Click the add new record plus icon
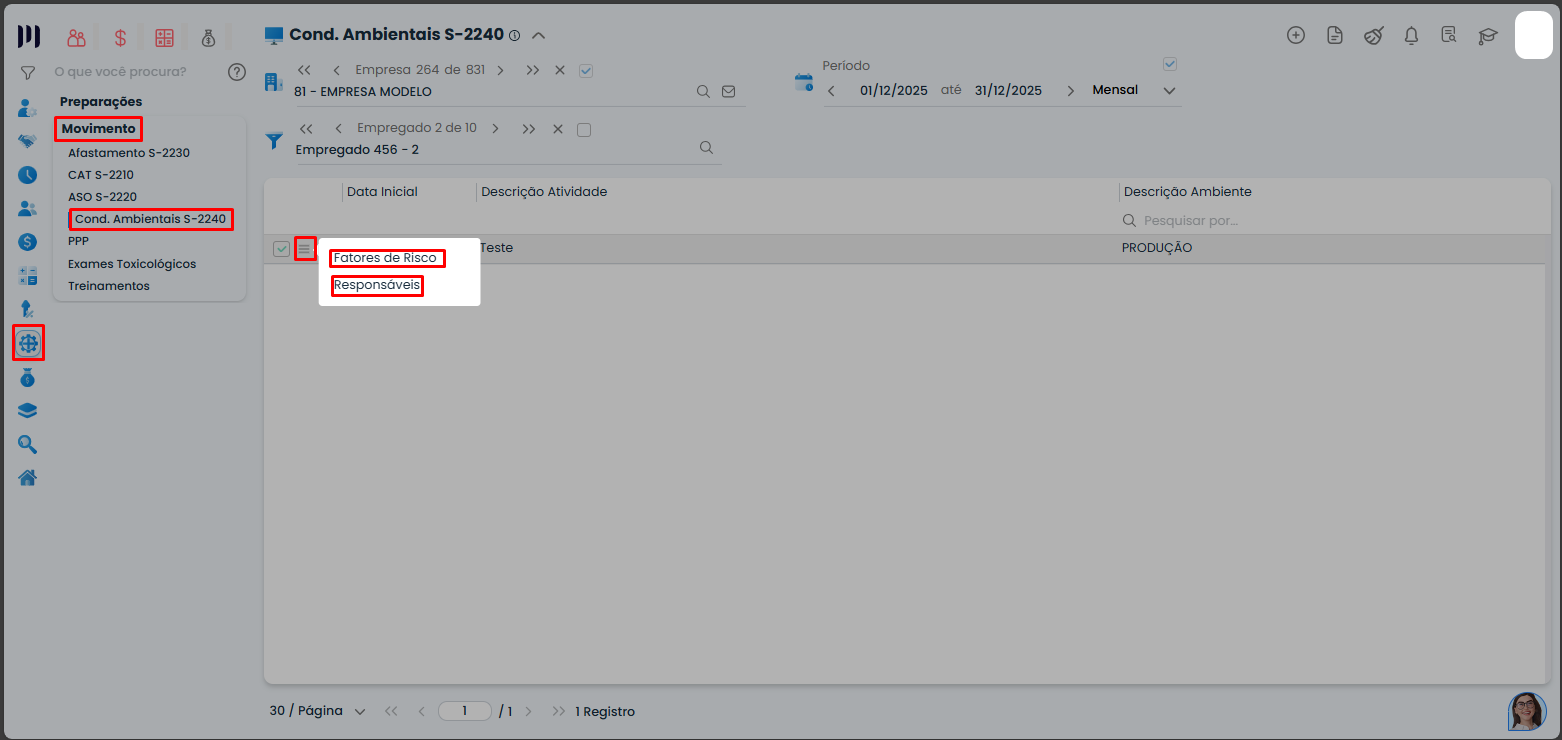The width and height of the screenshot is (1562, 740). [1296, 35]
